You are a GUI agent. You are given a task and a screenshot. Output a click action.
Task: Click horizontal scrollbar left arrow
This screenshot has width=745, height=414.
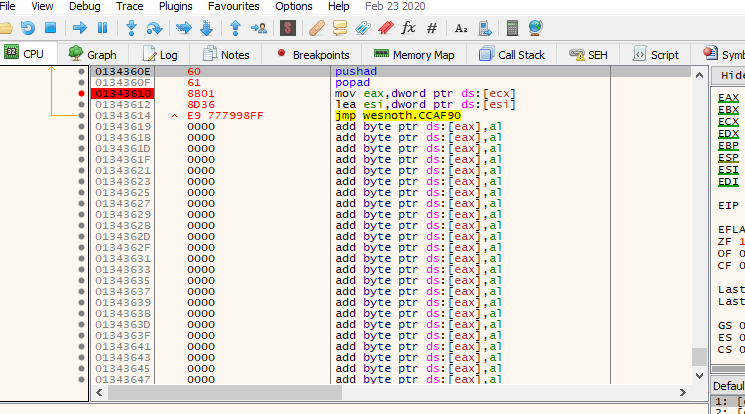99,393
